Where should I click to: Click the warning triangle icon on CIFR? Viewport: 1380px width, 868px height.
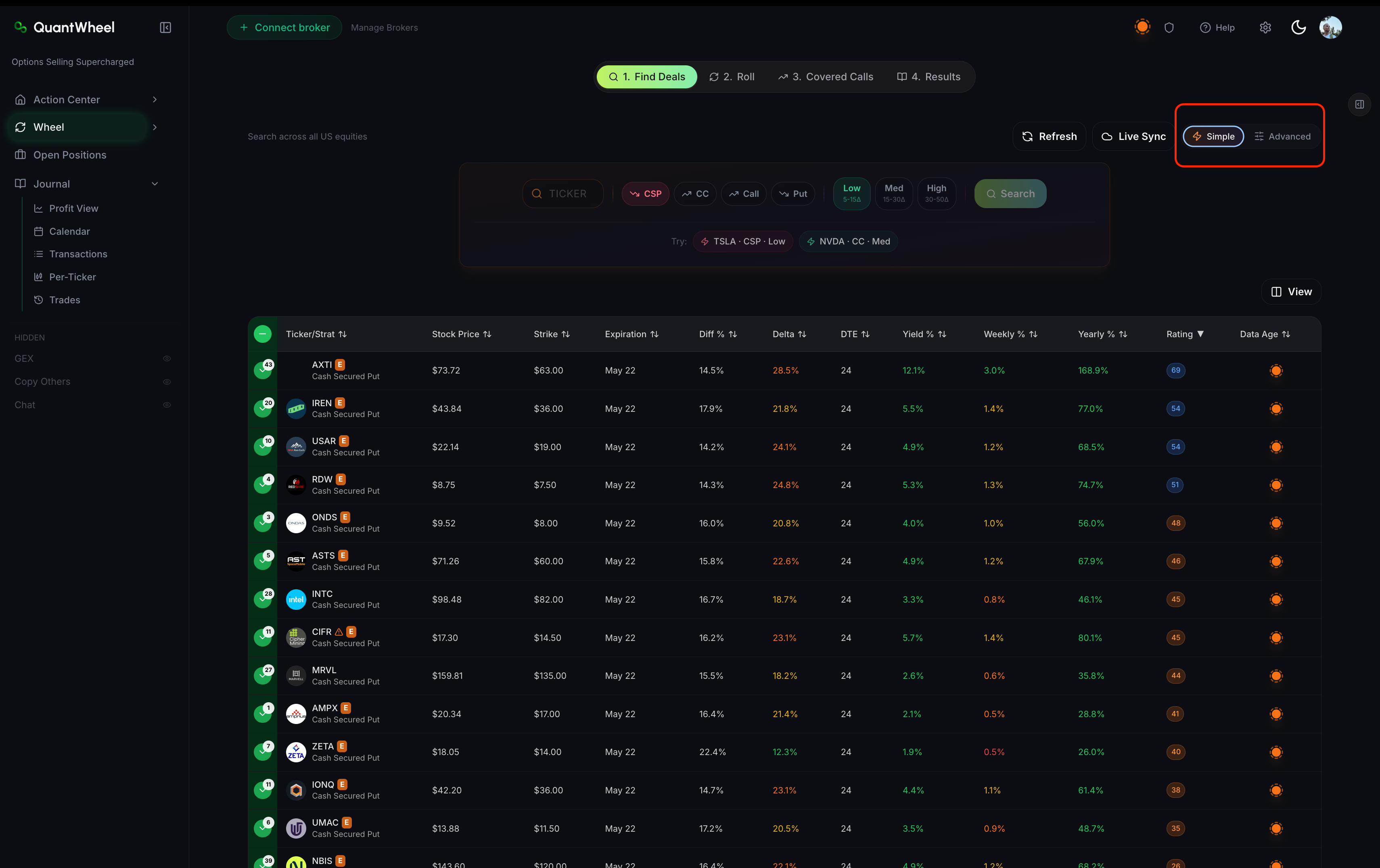[339, 632]
